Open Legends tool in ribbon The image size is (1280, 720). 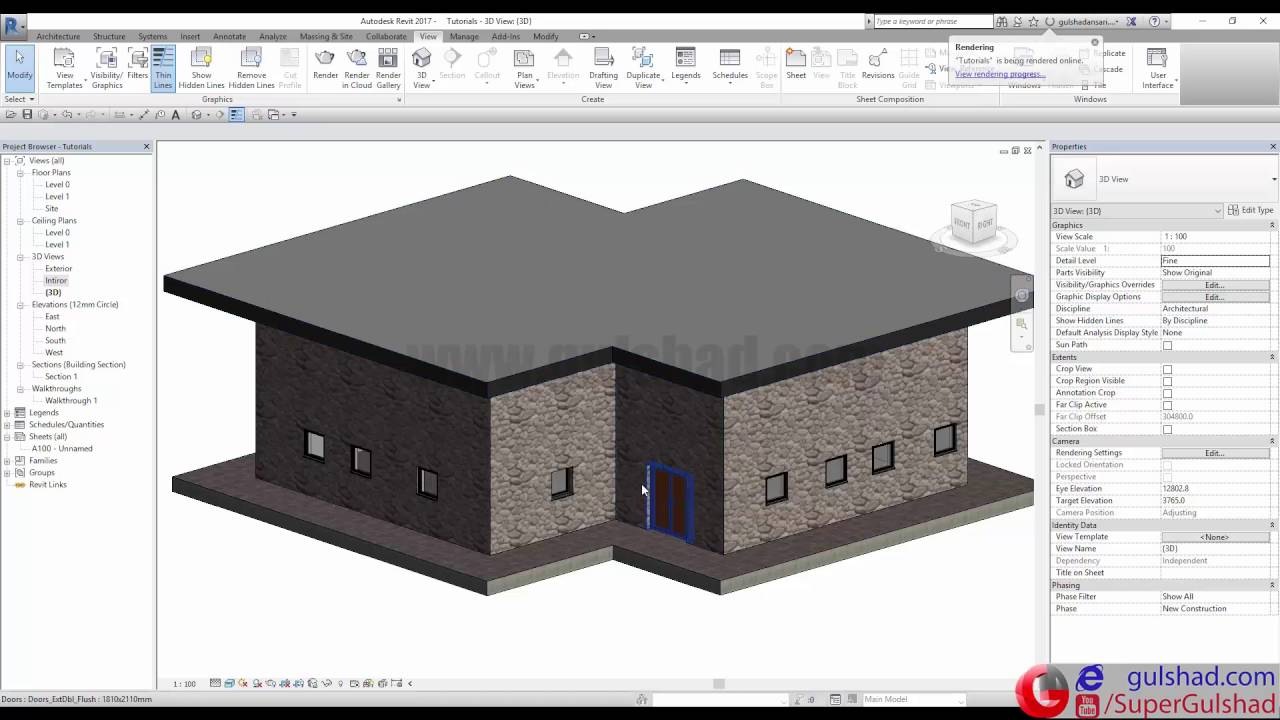(685, 65)
